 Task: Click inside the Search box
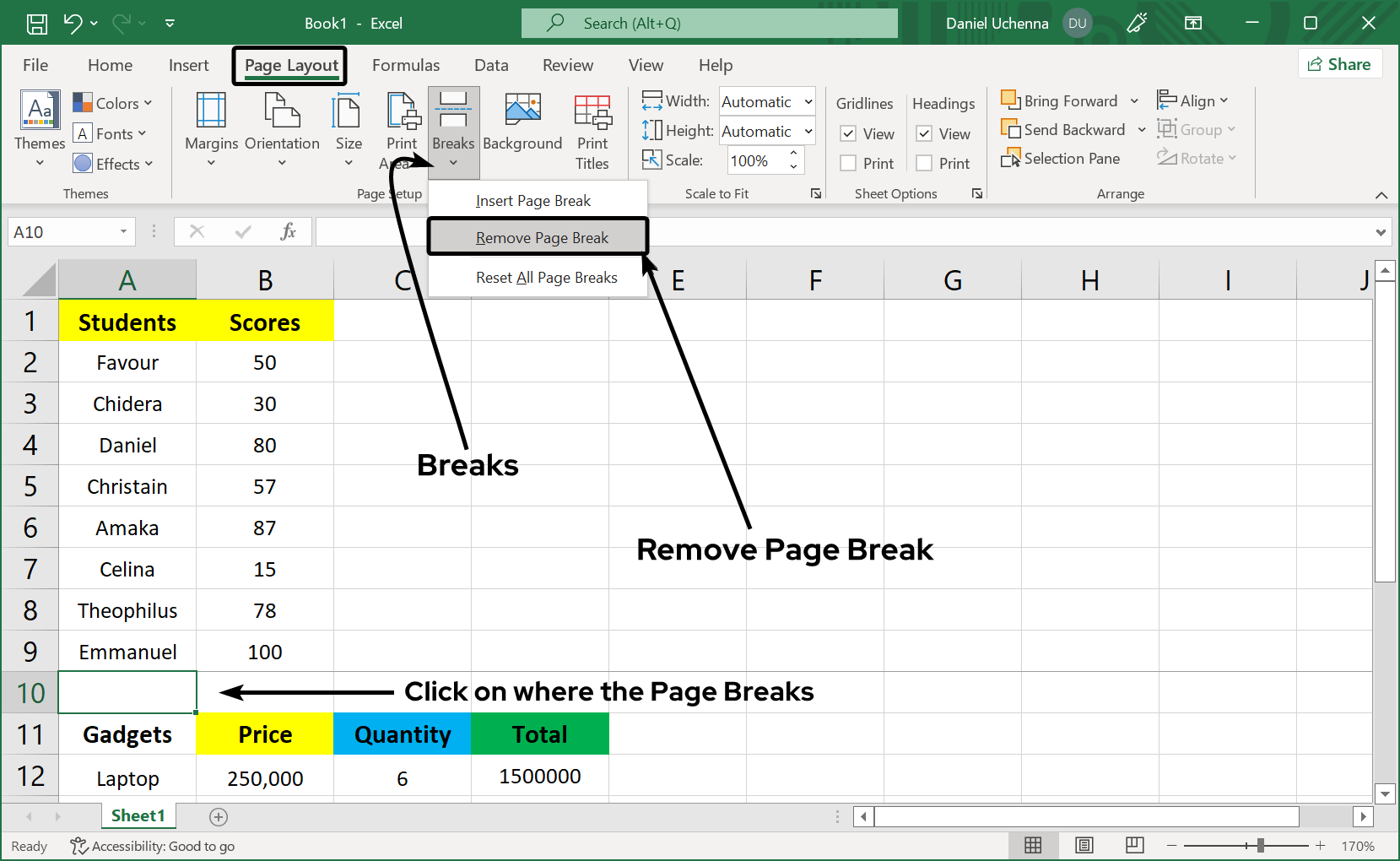pyautogui.click(x=709, y=23)
